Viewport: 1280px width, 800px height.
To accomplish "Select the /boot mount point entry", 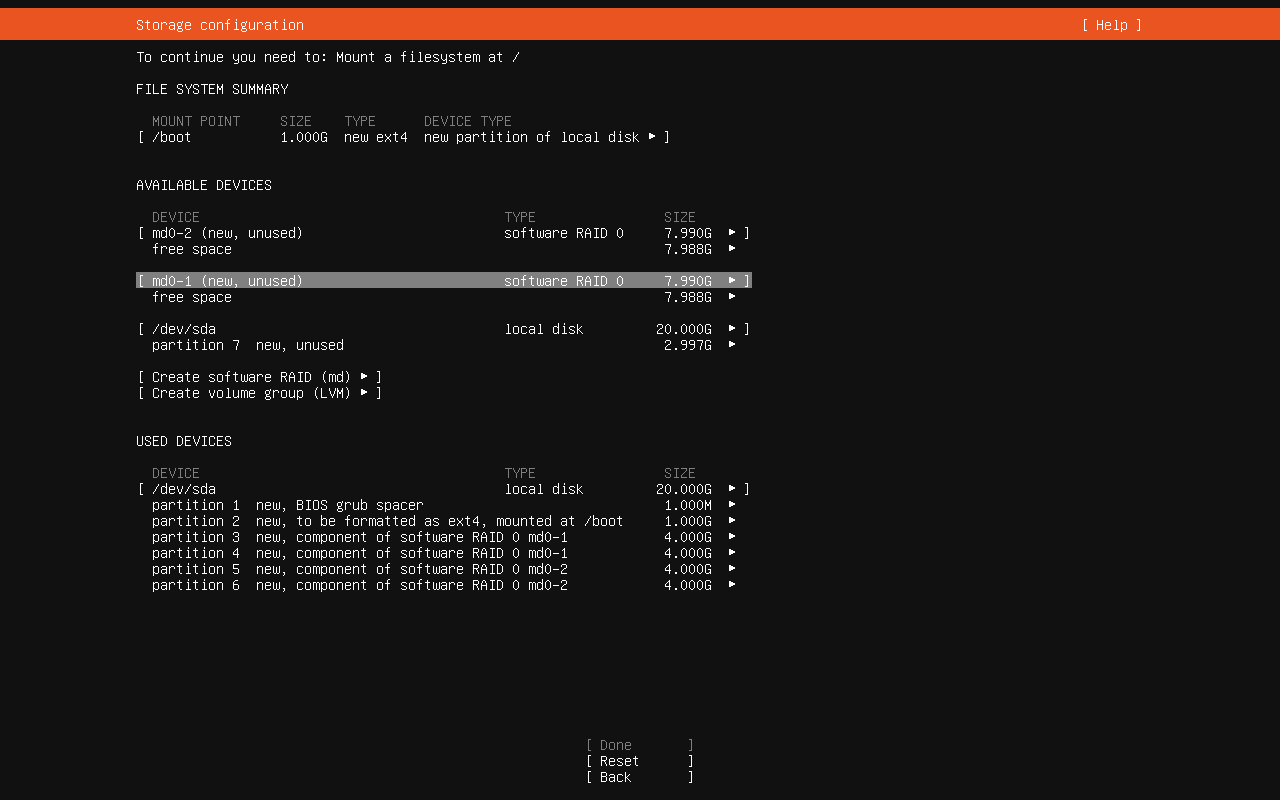I will (x=172, y=137).
